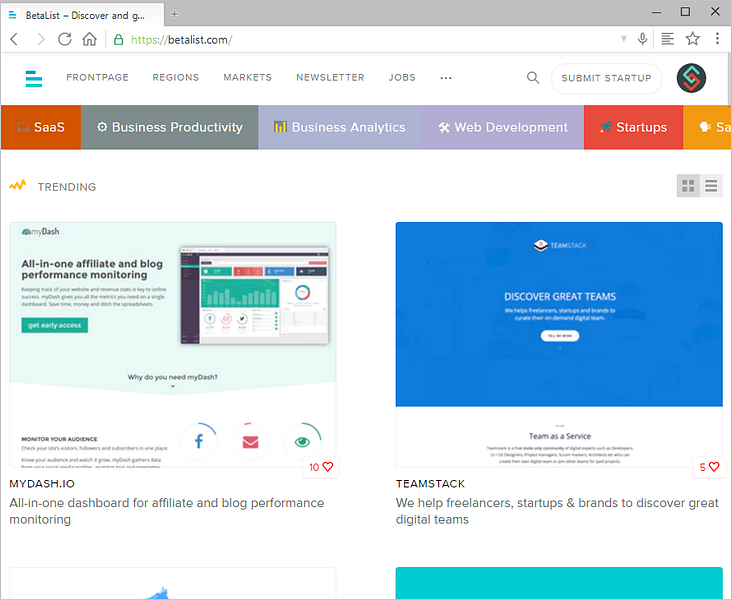Open the SaaS category tile
The width and height of the screenshot is (732, 600).
click(x=41, y=127)
